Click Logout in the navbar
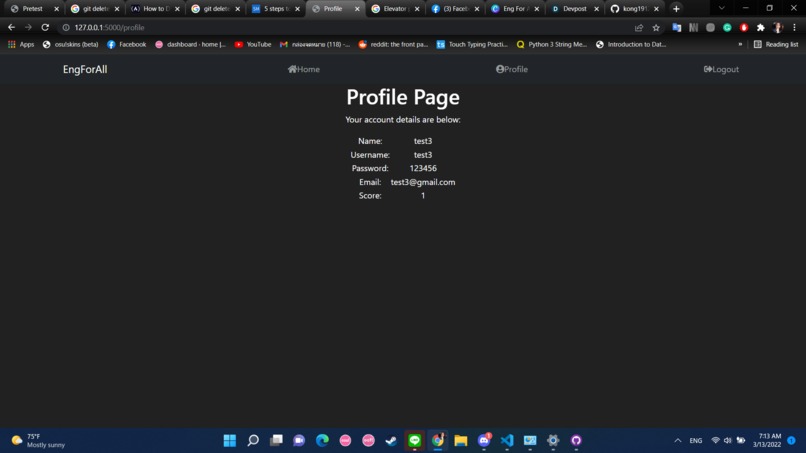 pos(721,69)
